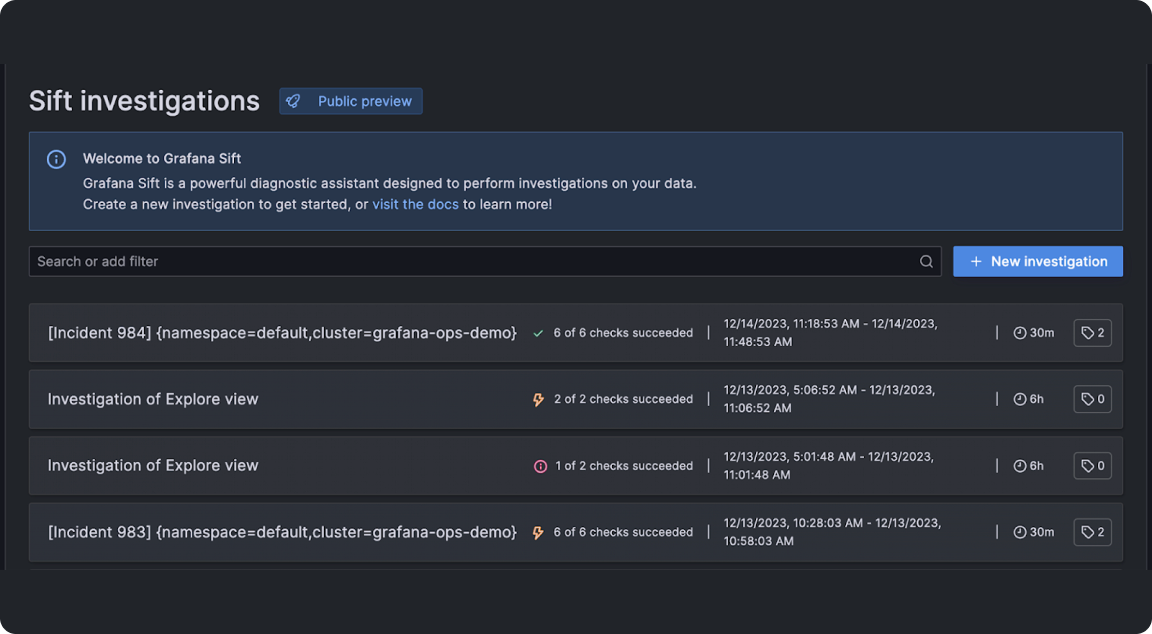
Task: Click the tag count badge on Incident 984
Action: tap(1093, 333)
